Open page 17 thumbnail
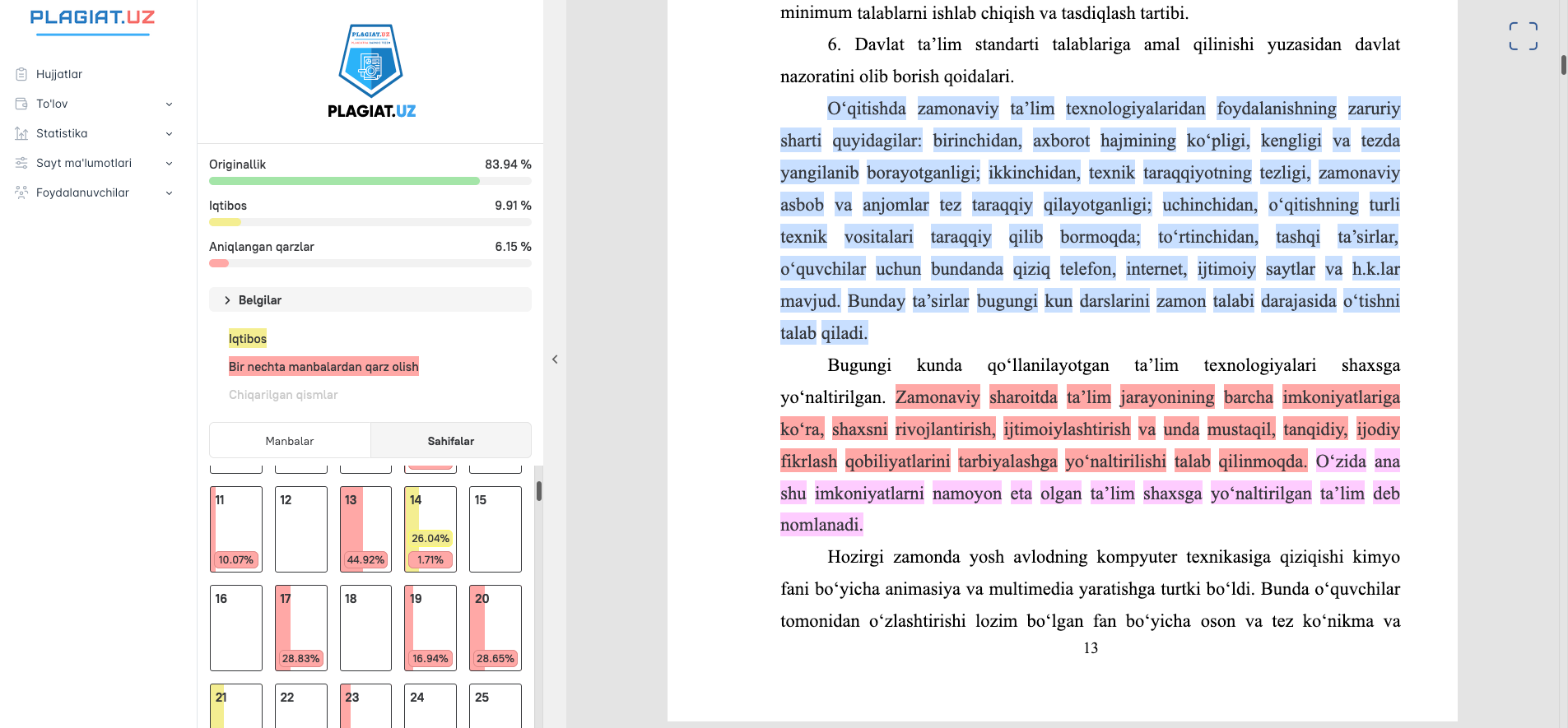 click(x=301, y=628)
